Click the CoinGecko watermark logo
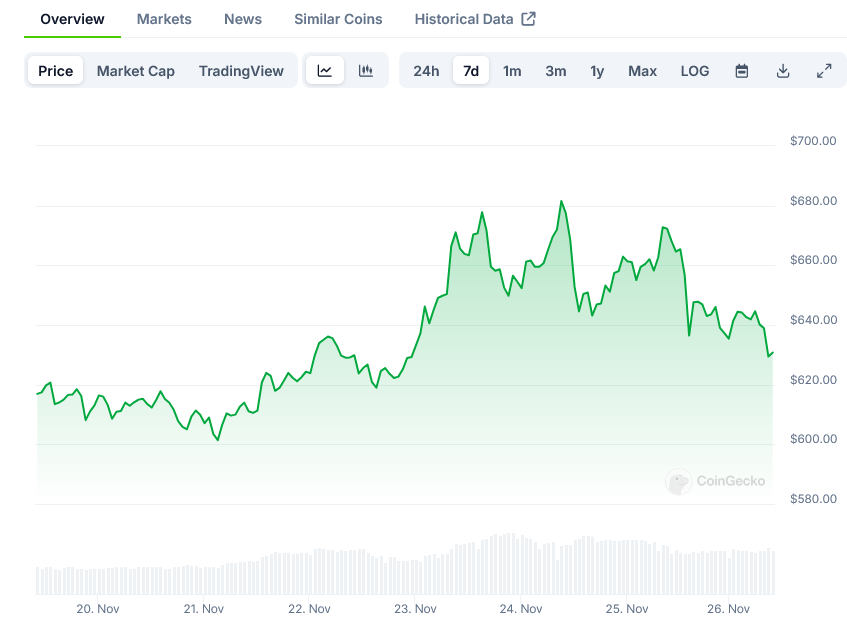 coord(716,481)
